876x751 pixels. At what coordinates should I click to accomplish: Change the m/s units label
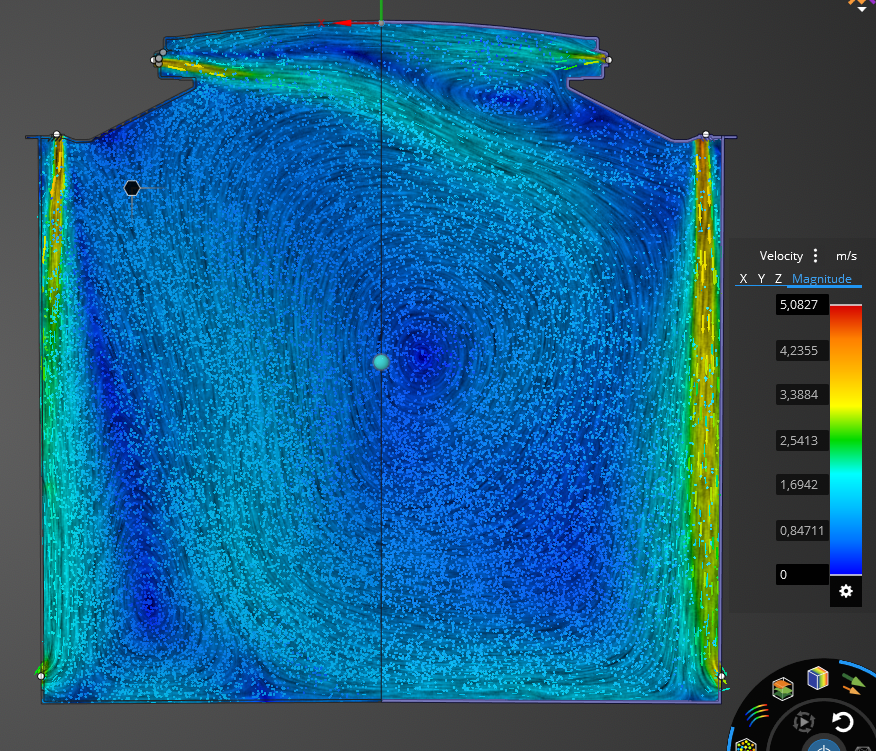point(846,256)
